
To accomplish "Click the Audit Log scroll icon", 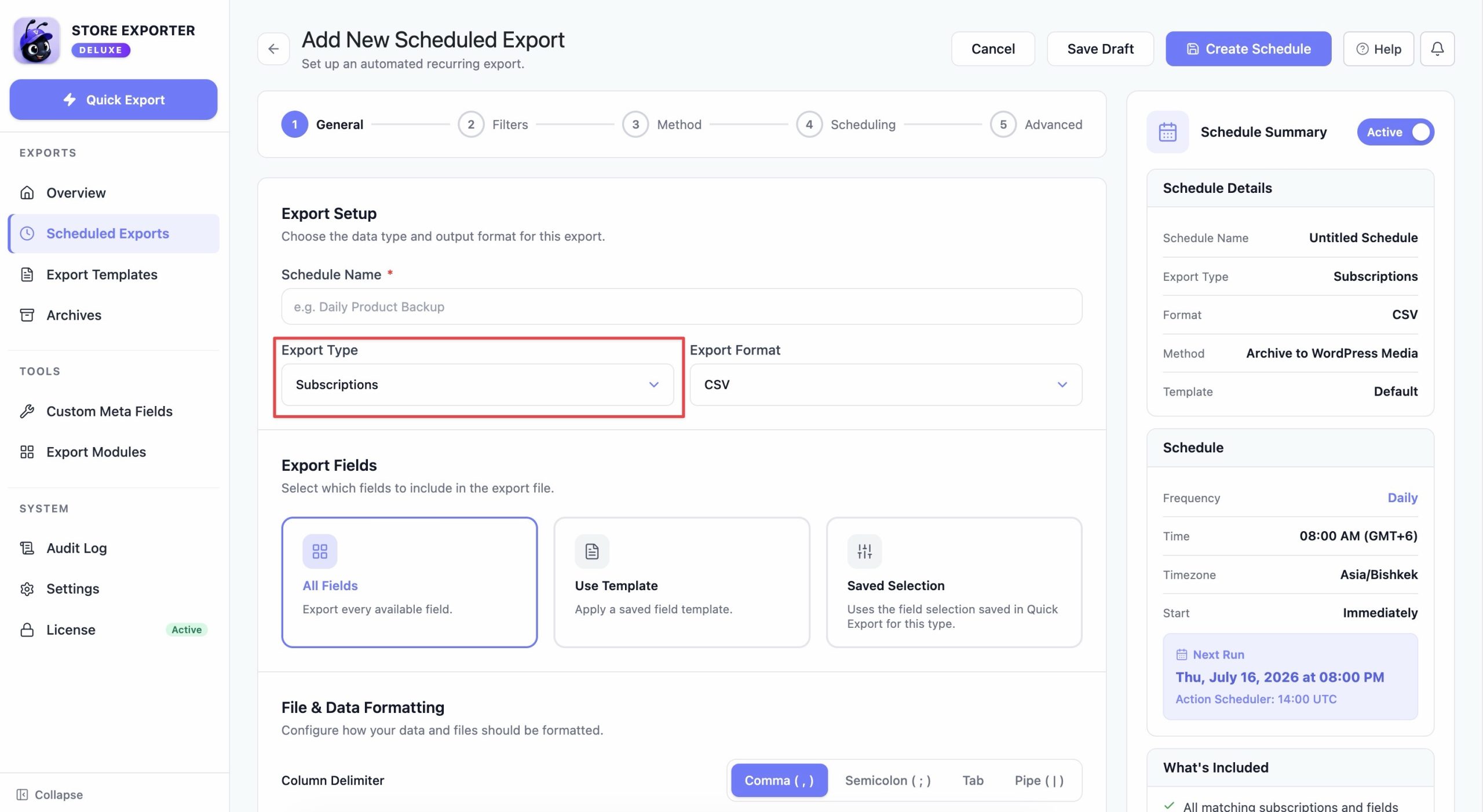I will pyautogui.click(x=27, y=548).
